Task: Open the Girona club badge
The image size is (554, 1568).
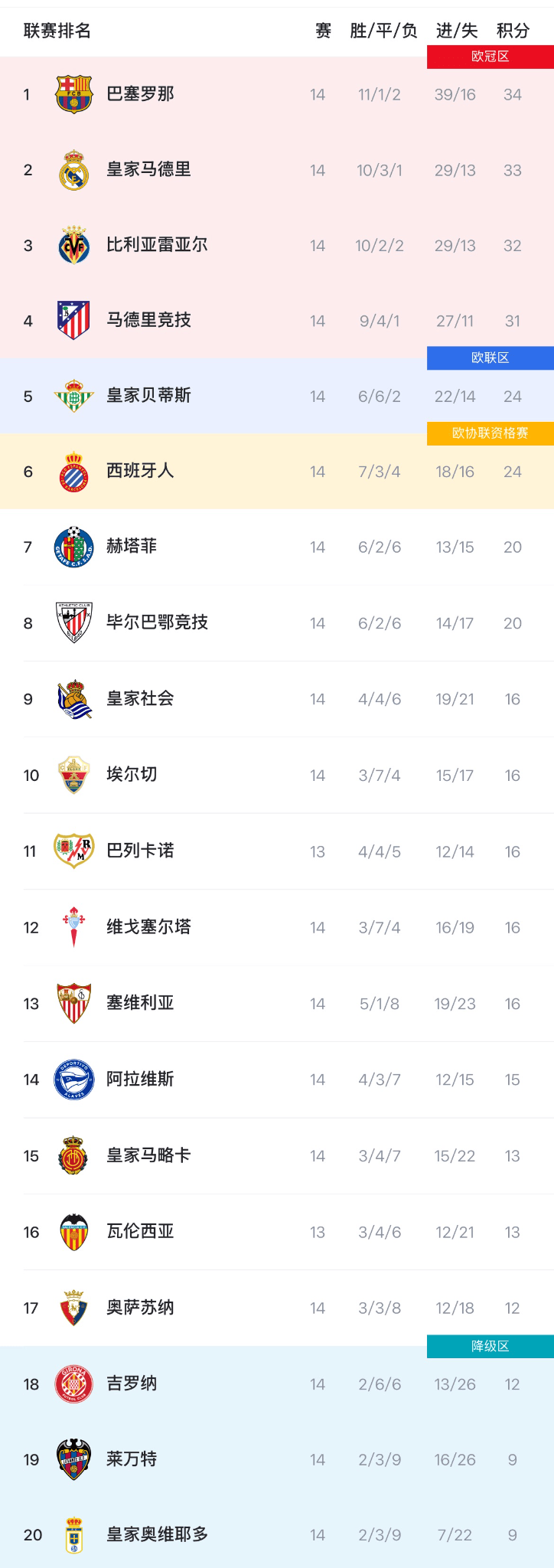Action: [x=74, y=1383]
